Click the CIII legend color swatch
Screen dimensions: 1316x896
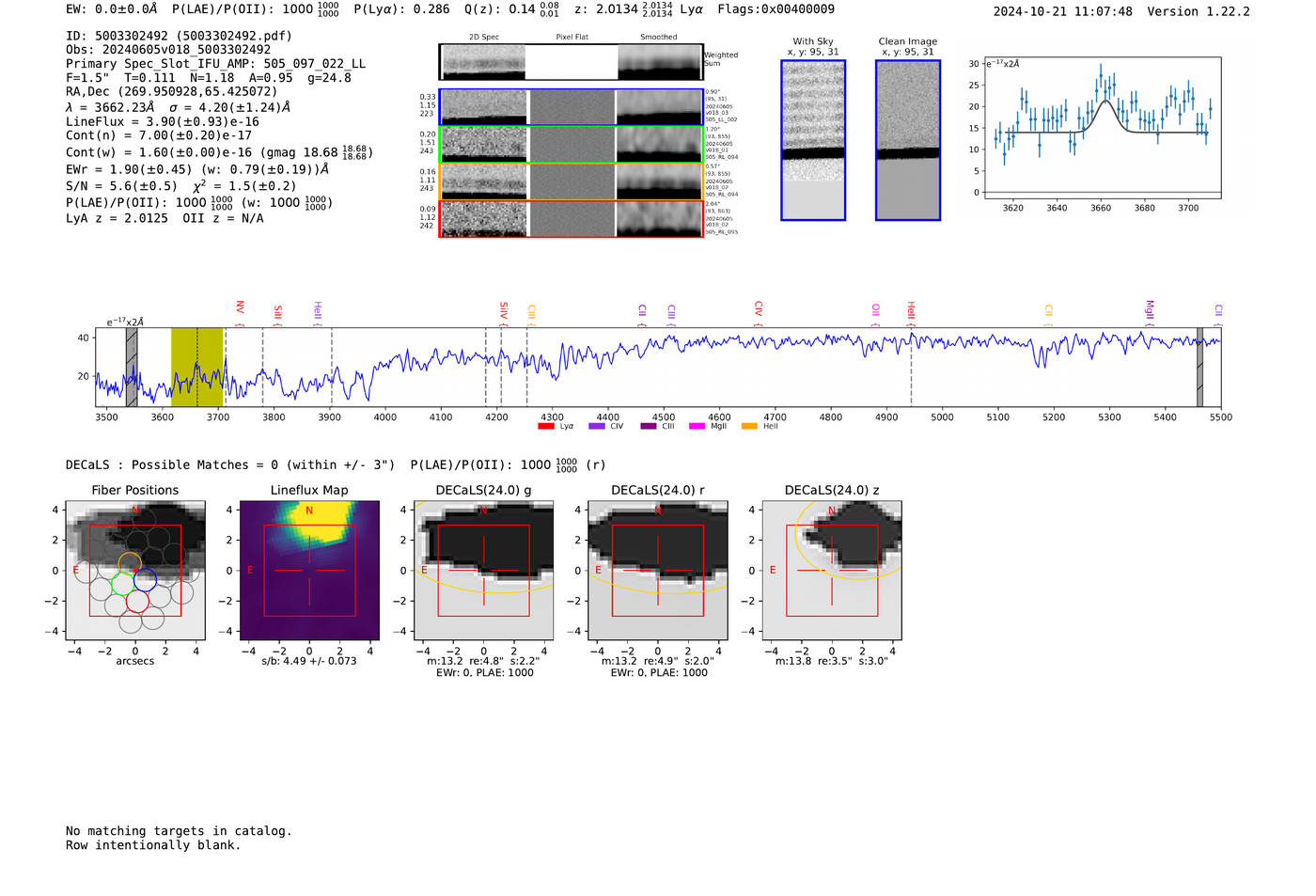tap(649, 427)
